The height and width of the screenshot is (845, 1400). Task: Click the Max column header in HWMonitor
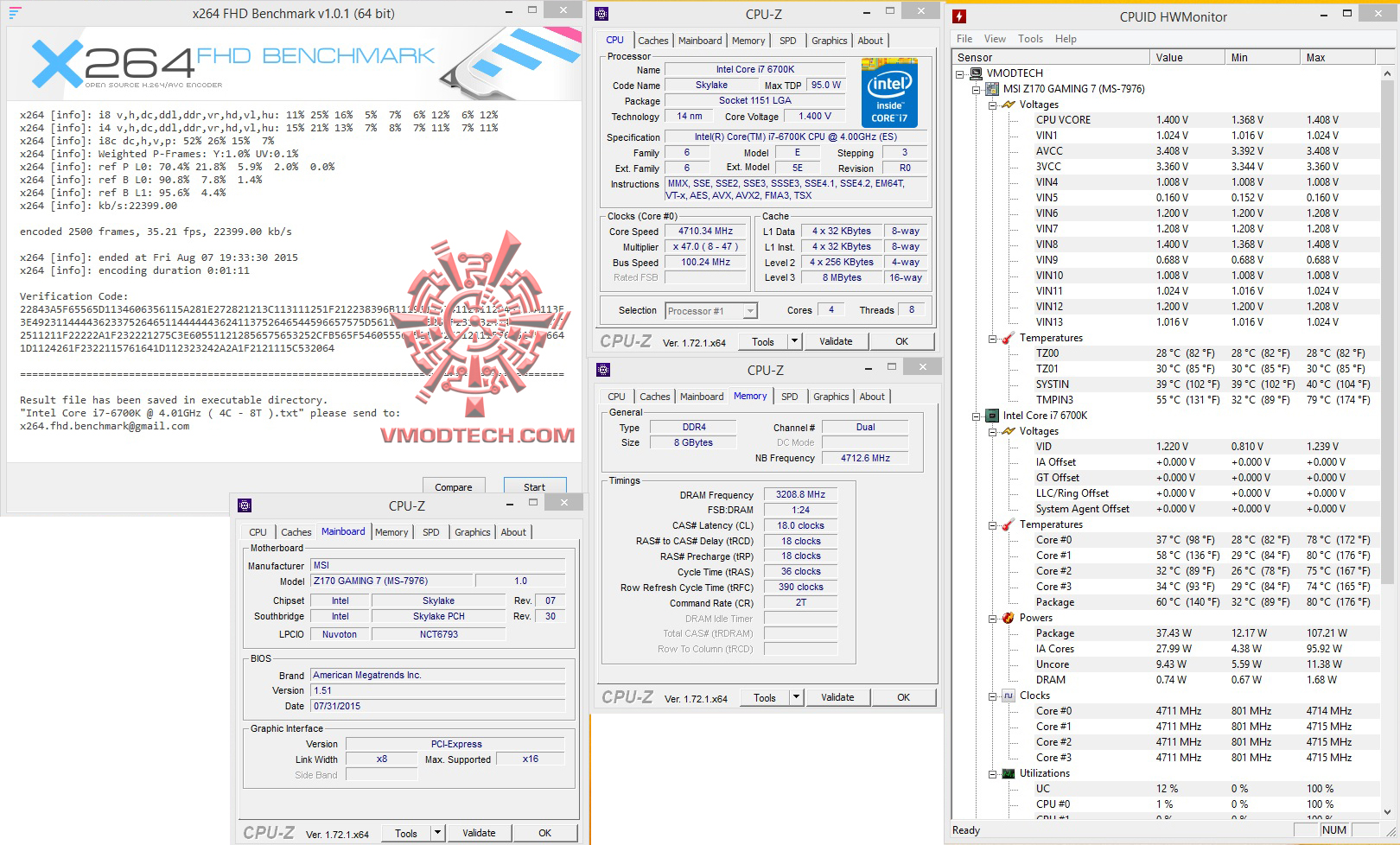click(1337, 58)
